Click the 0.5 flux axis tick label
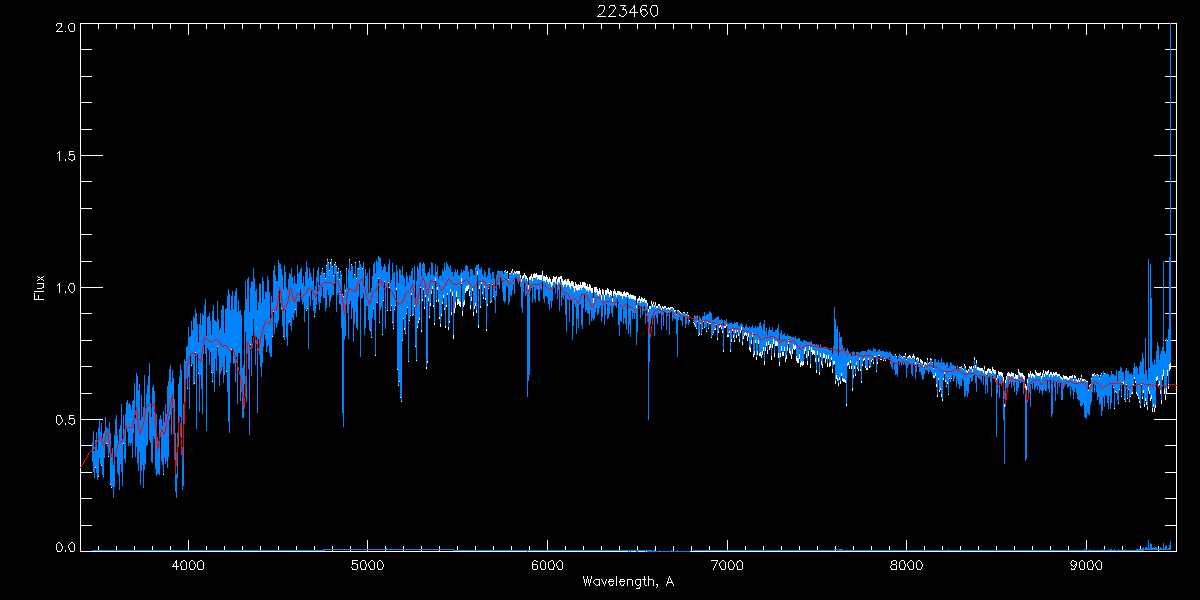The width and height of the screenshot is (1200, 600). point(66,419)
